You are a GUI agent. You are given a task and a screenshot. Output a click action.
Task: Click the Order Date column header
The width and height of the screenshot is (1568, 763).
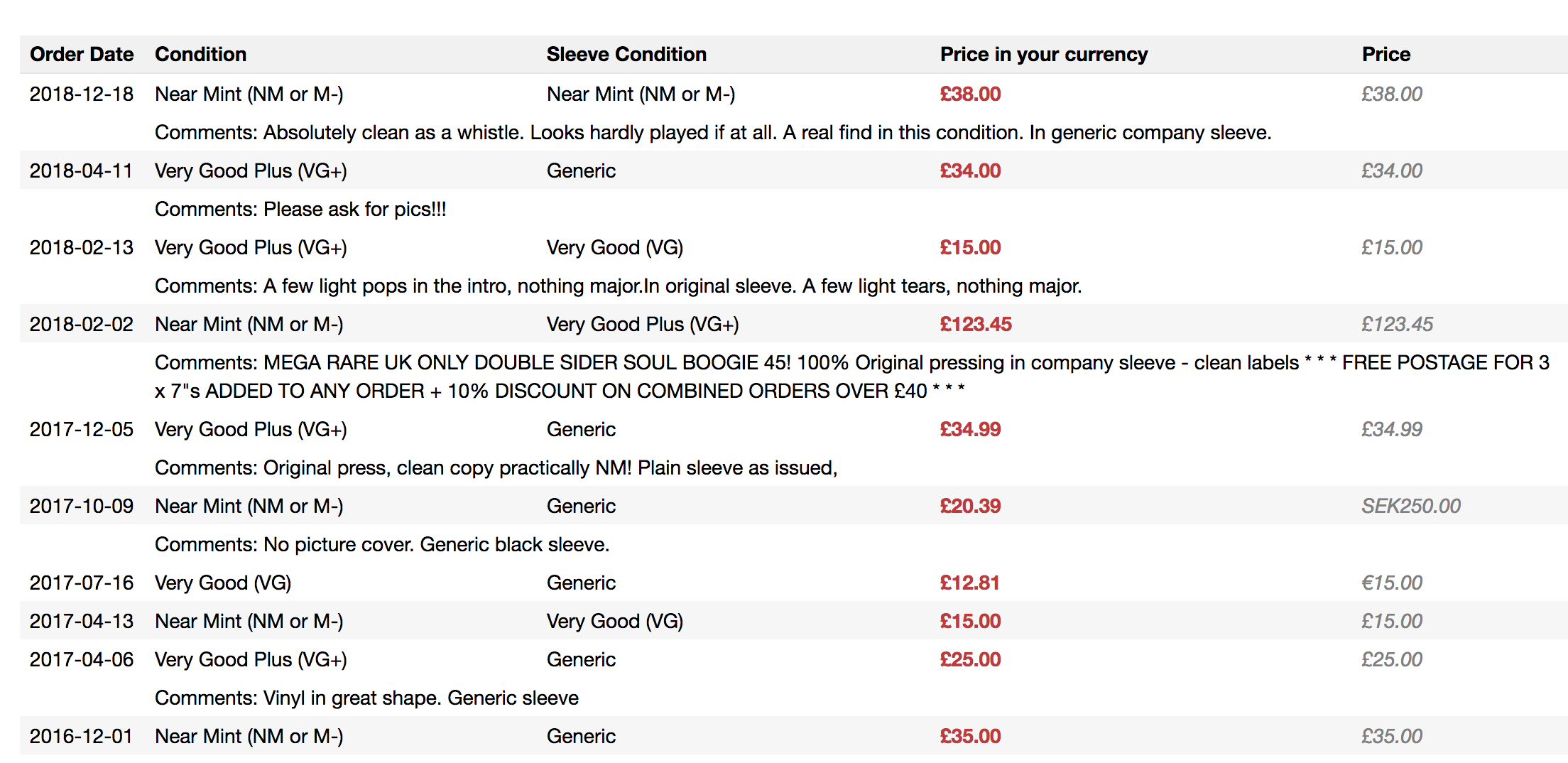tap(82, 54)
